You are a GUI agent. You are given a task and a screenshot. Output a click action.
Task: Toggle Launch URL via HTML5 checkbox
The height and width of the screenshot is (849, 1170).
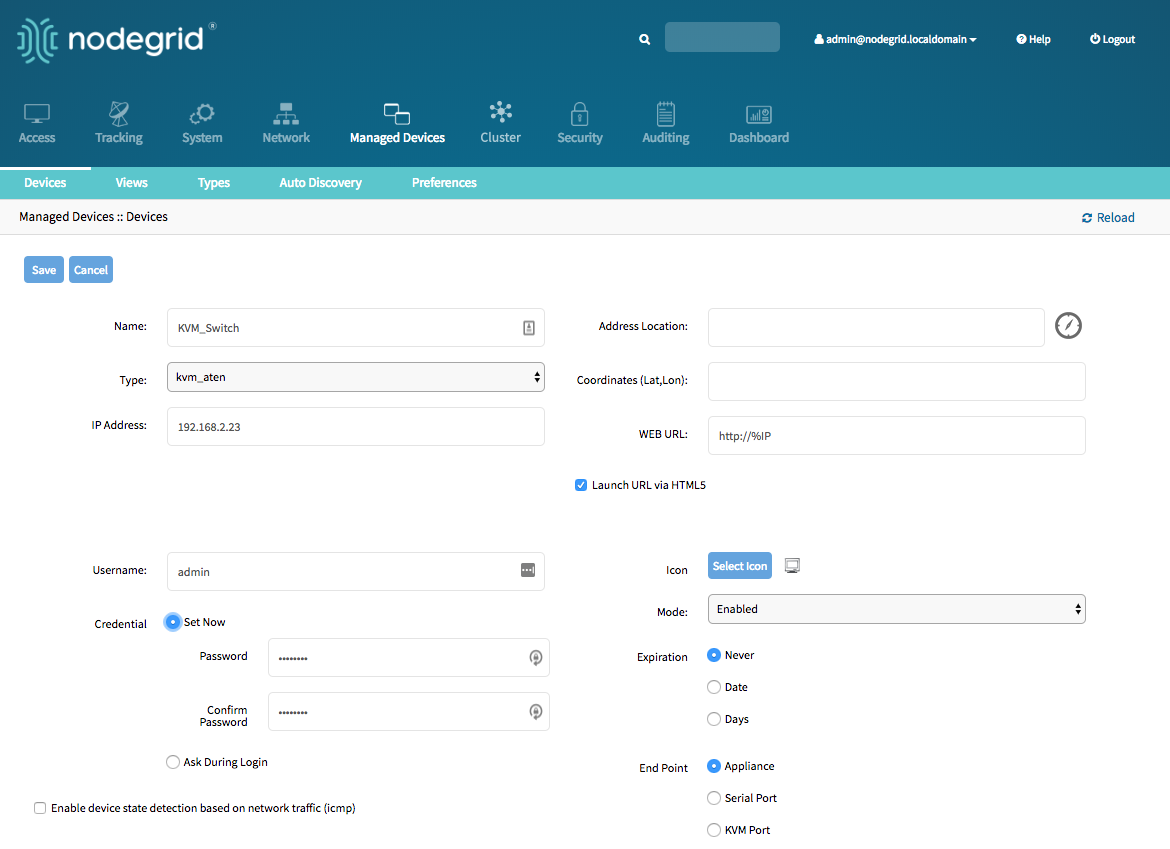[x=581, y=485]
